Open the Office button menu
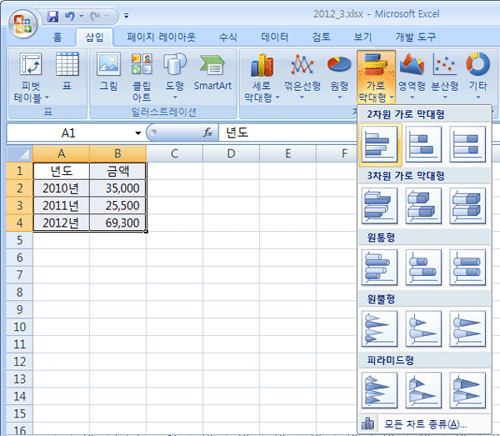 23,24
